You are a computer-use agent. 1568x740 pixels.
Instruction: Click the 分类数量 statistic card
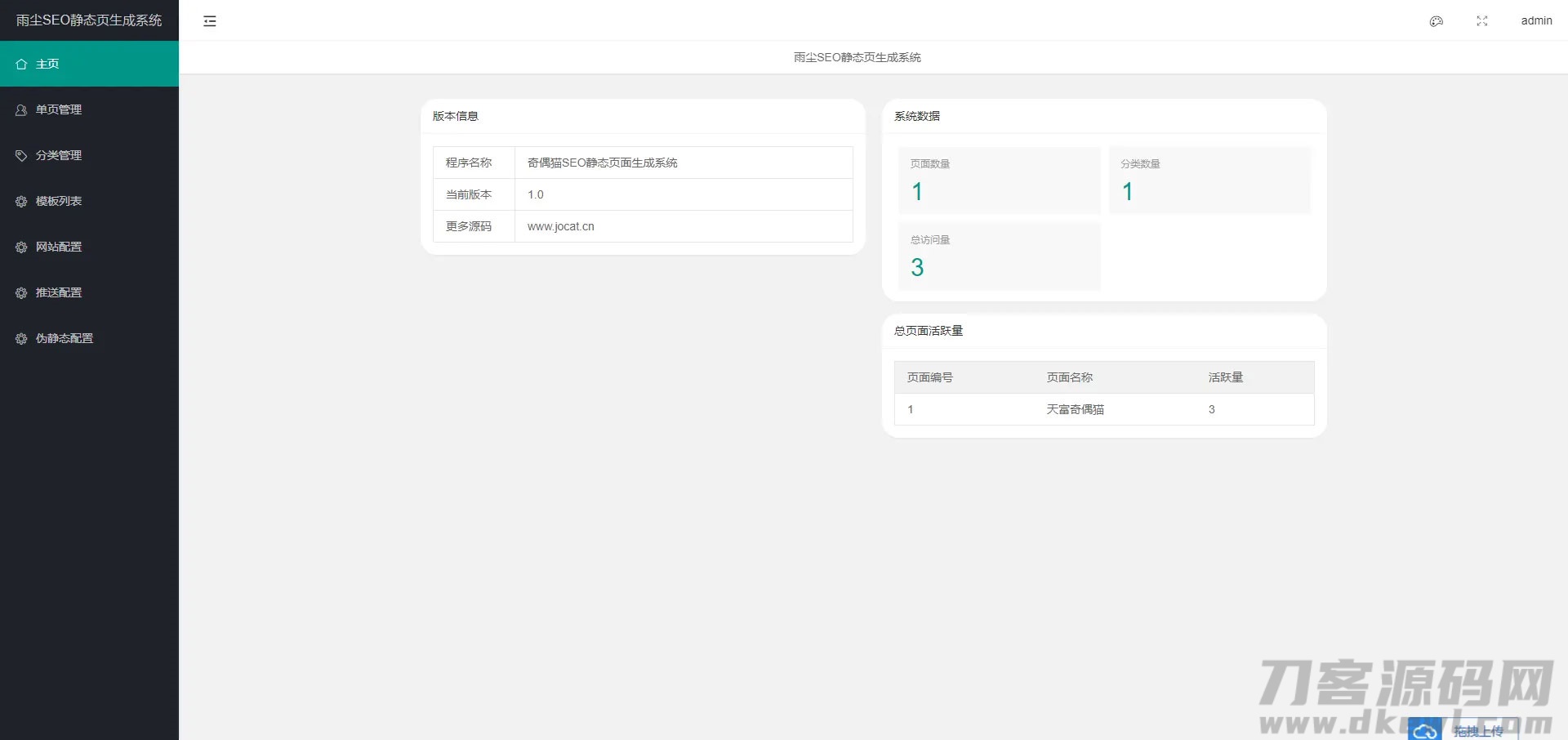tap(1209, 181)
